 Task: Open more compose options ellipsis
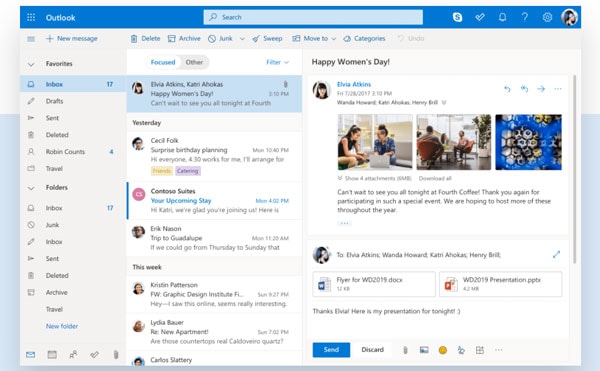pos(499,350)
